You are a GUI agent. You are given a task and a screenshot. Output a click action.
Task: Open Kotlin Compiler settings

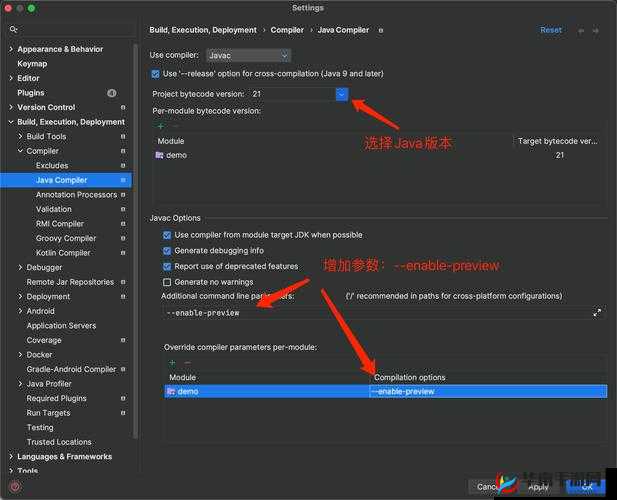click(63, 253)
